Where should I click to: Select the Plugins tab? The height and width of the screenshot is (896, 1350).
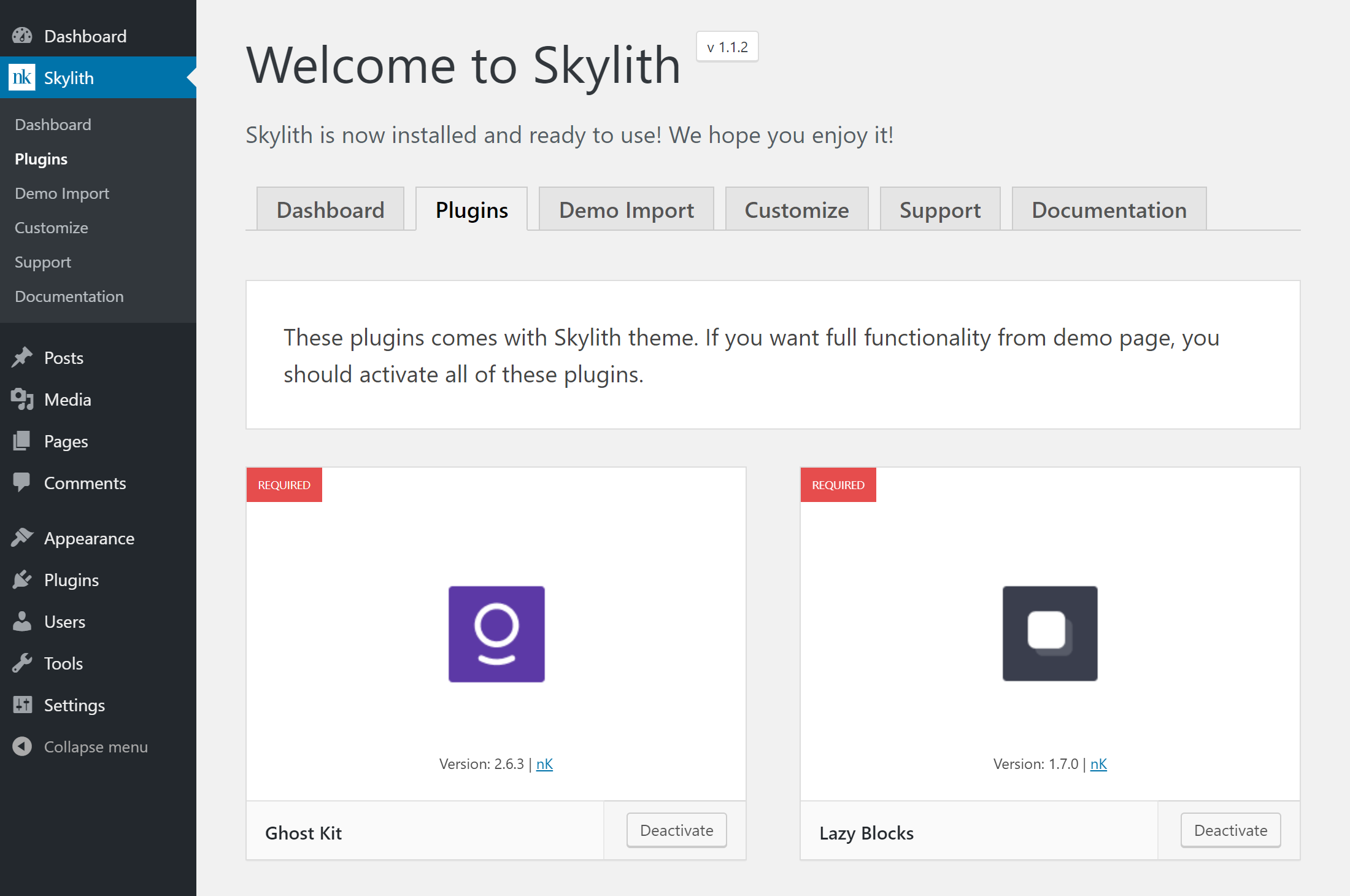click(x=471, y=209)
